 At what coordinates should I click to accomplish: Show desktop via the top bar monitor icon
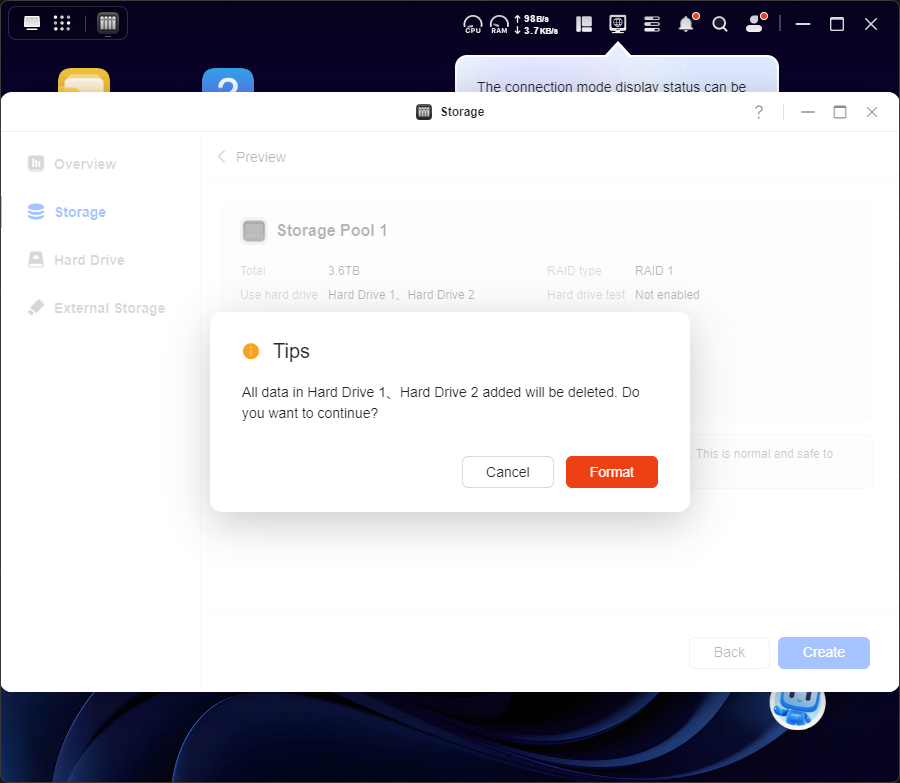(32, 23)
